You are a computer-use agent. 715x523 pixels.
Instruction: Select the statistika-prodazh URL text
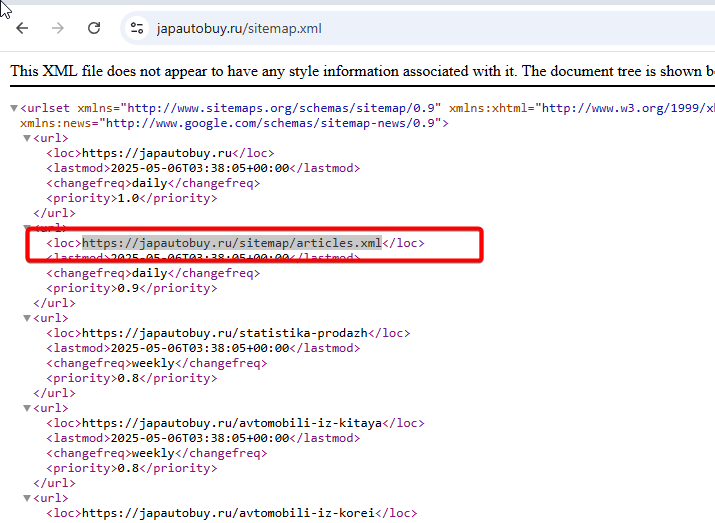225,333
